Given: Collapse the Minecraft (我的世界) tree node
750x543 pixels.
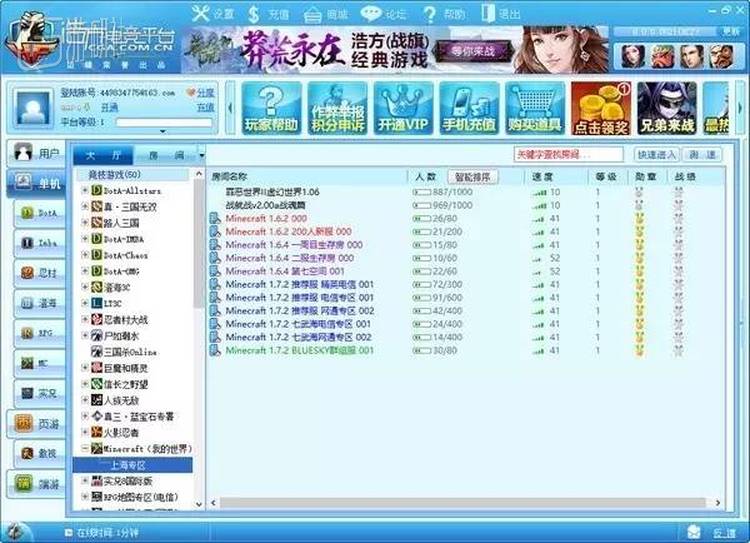Looking at the screenshot, I should (85, 449).
